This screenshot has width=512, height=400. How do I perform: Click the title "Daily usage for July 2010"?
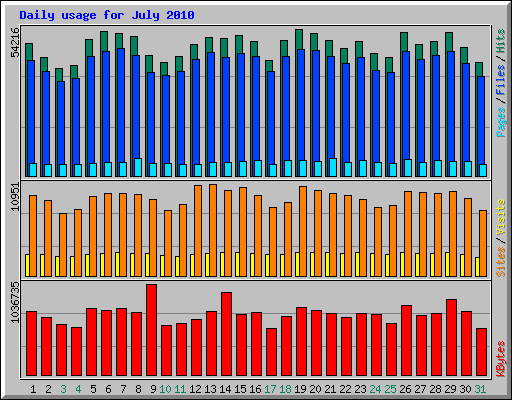(x=107, y=15)
